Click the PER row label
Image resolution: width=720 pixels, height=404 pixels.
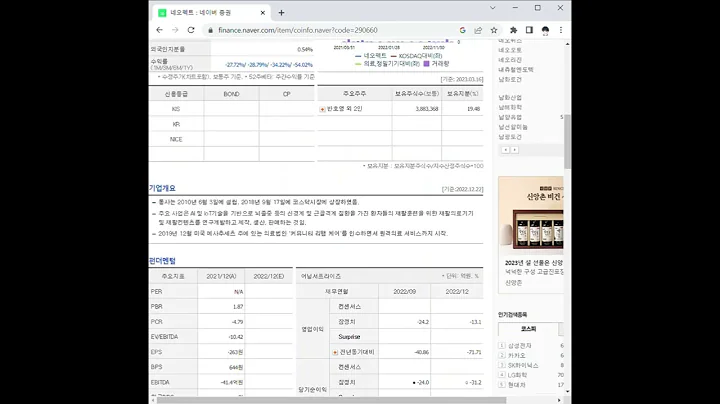(x=156, y=292)
